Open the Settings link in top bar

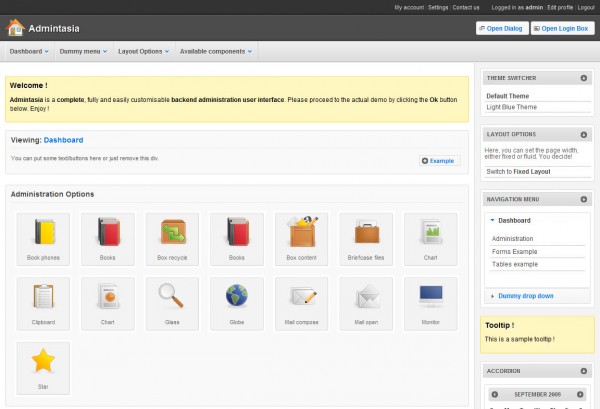(x=438, y=7)
